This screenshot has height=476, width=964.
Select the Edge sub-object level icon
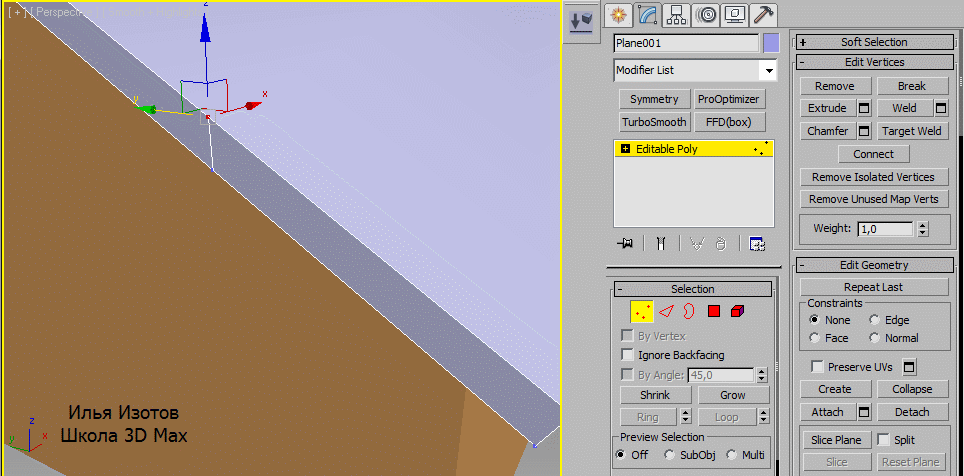[666, 311]
